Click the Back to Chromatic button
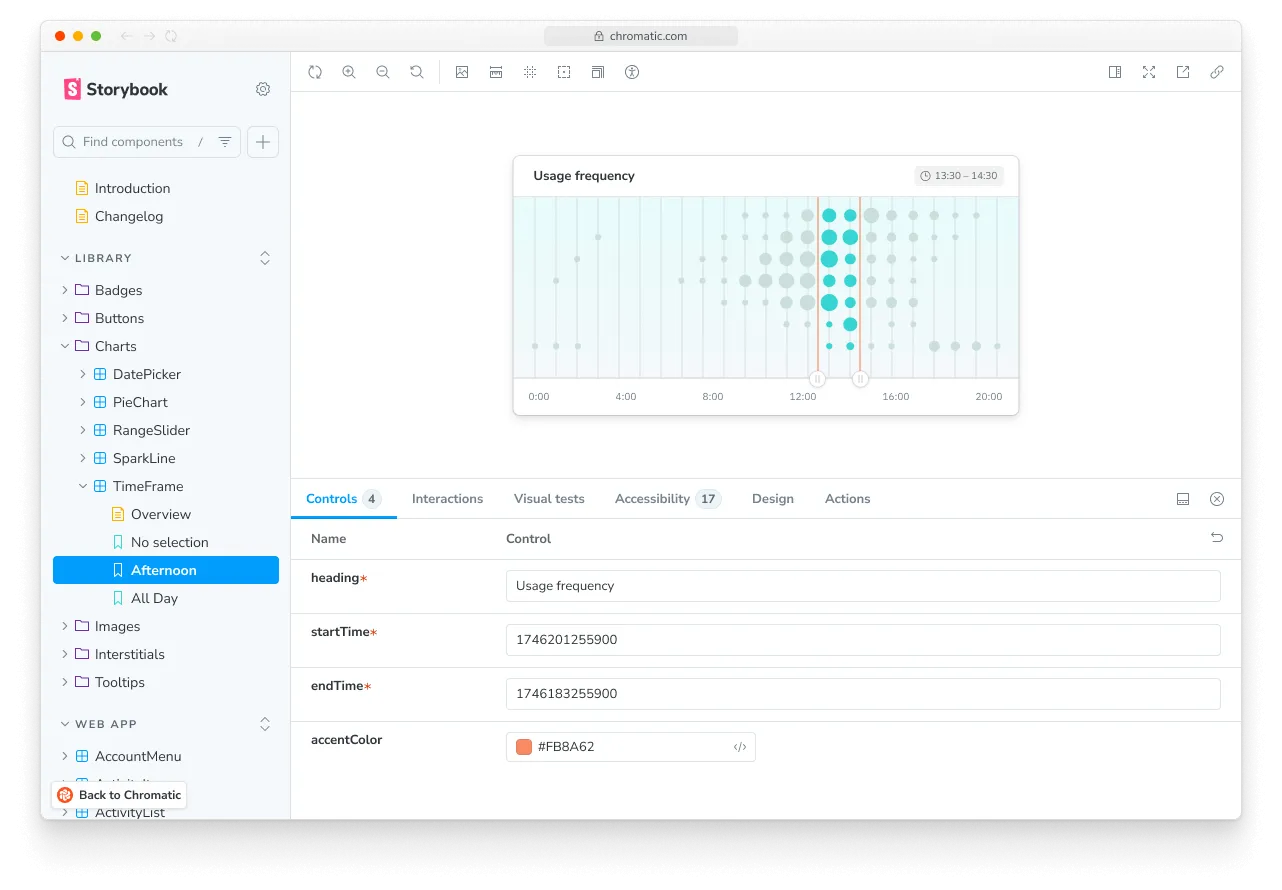Screen dimensions: 1282x890 pos(120,795)
